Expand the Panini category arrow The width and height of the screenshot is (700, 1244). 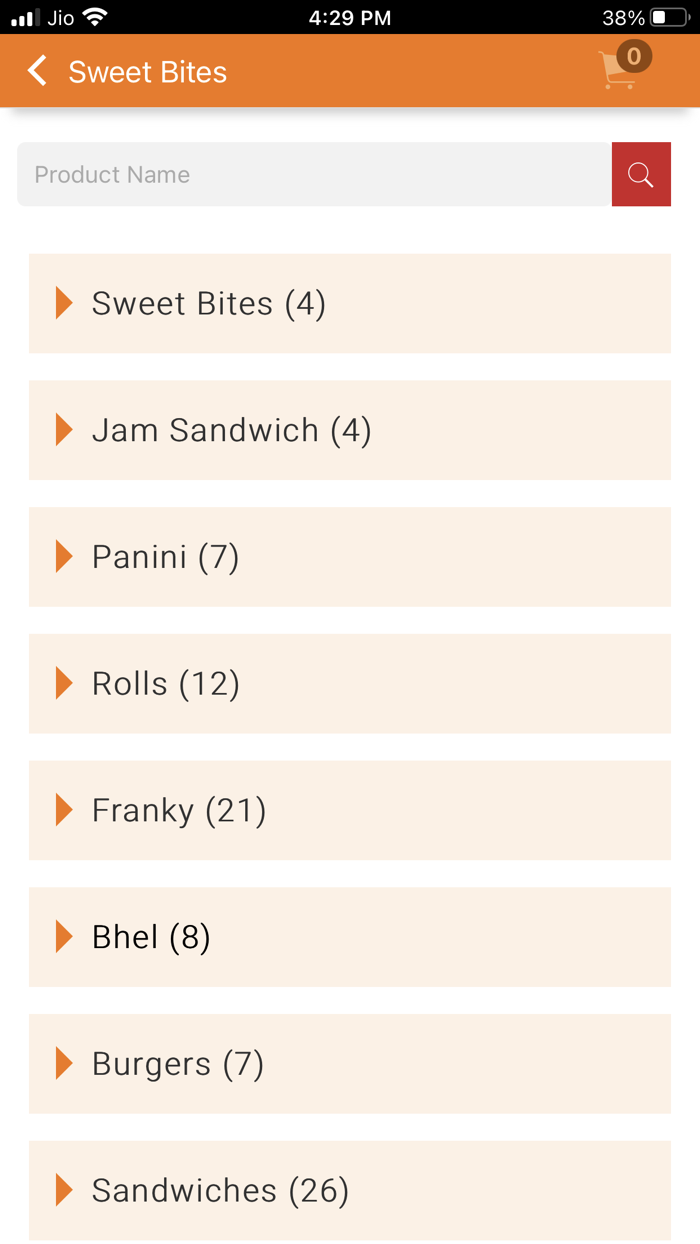[64, 557]
